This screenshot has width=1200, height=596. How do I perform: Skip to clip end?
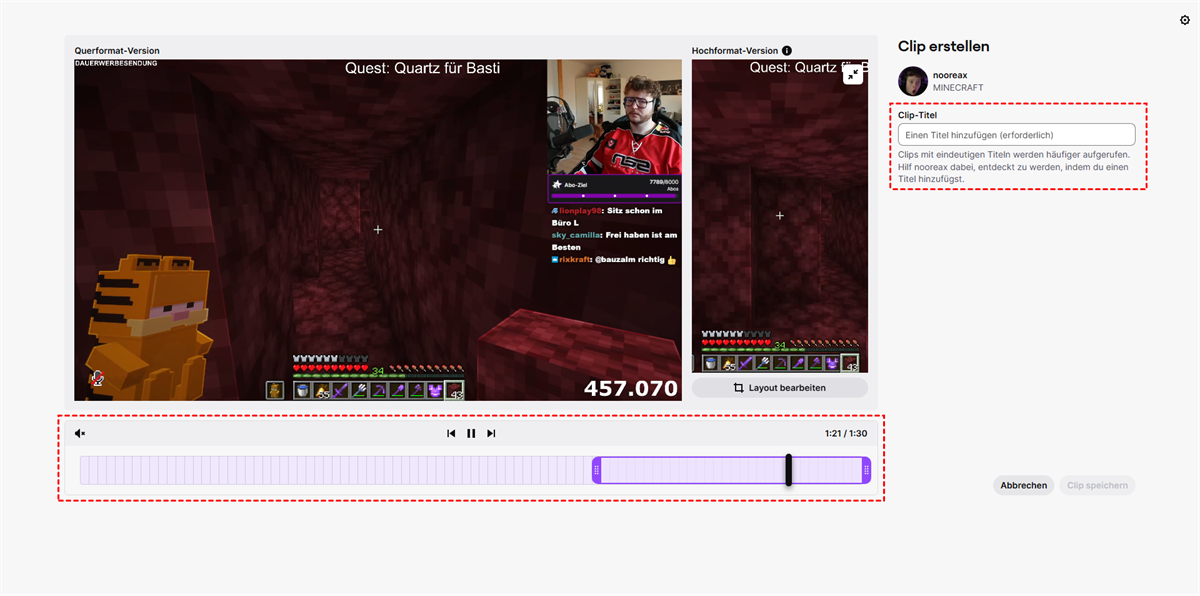[x=491, y=433]
